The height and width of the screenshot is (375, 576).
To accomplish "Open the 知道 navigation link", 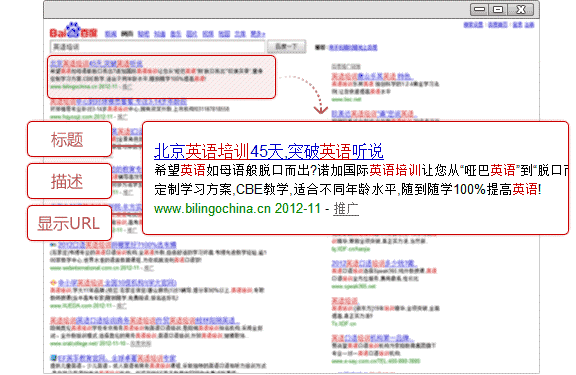I will pos(159,34).
